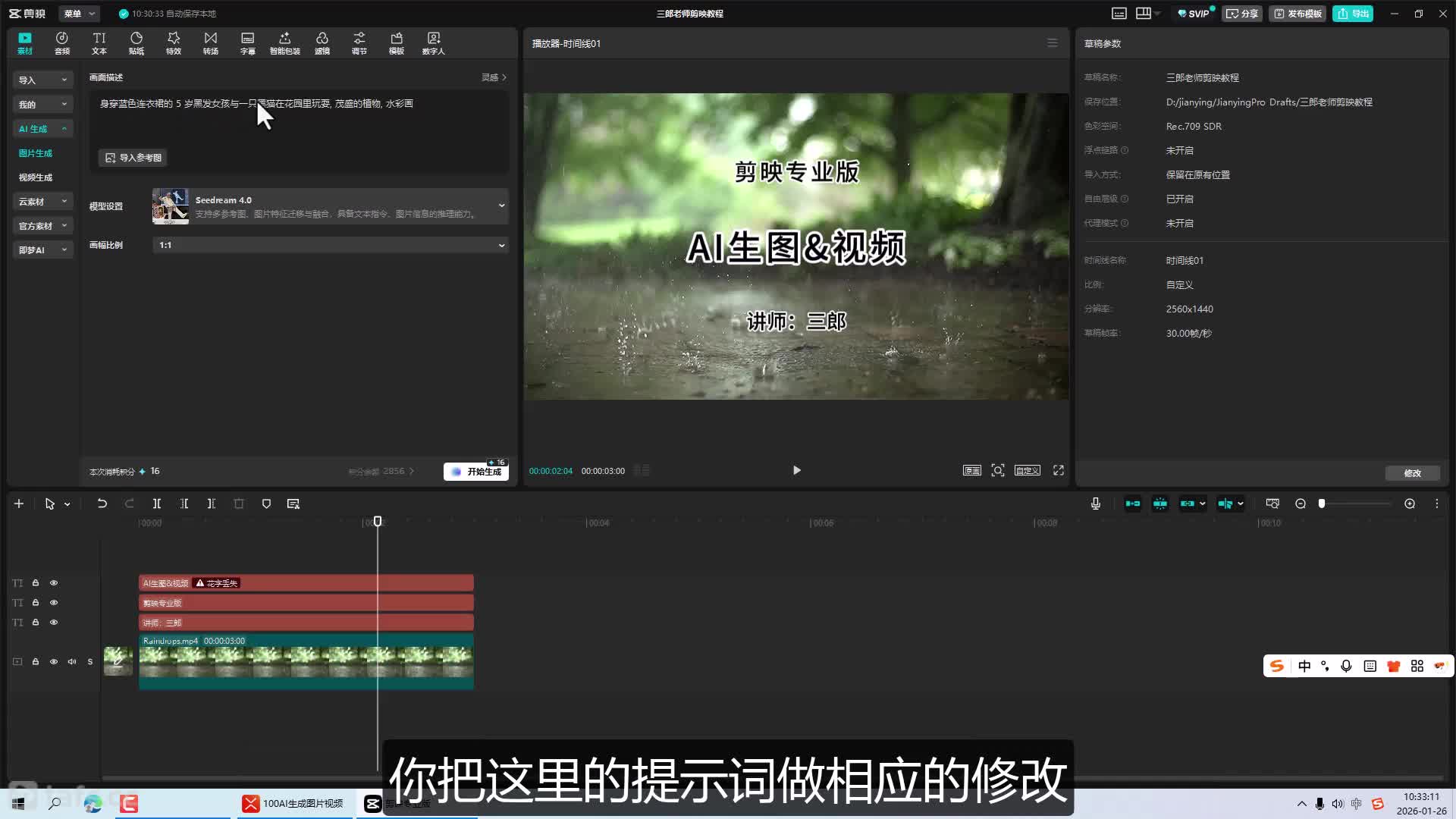Expand the 画幅比例 1:1 dropdown
Screen dimensions: 1456x819
(x=330, y=245)
